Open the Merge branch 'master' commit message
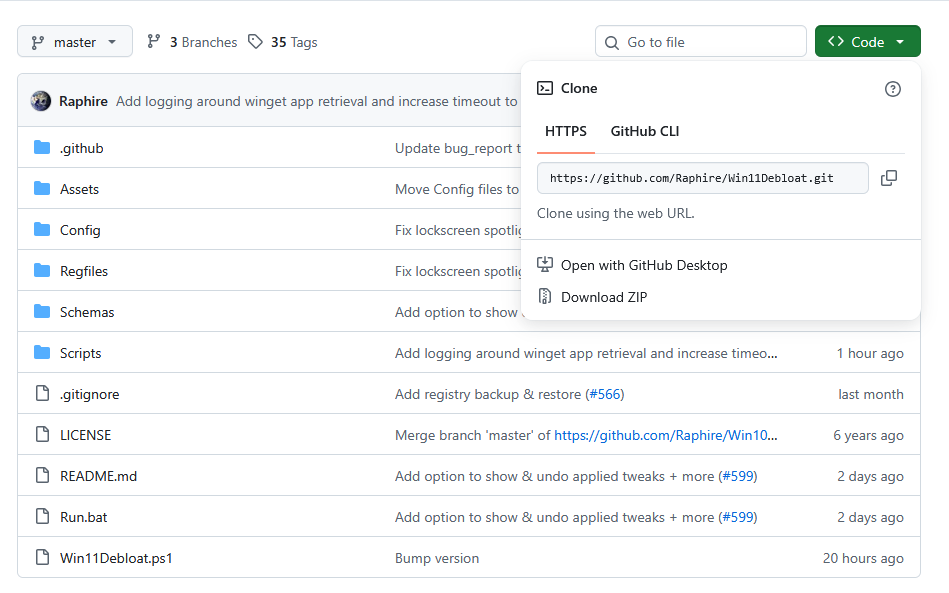 point(473,435)
